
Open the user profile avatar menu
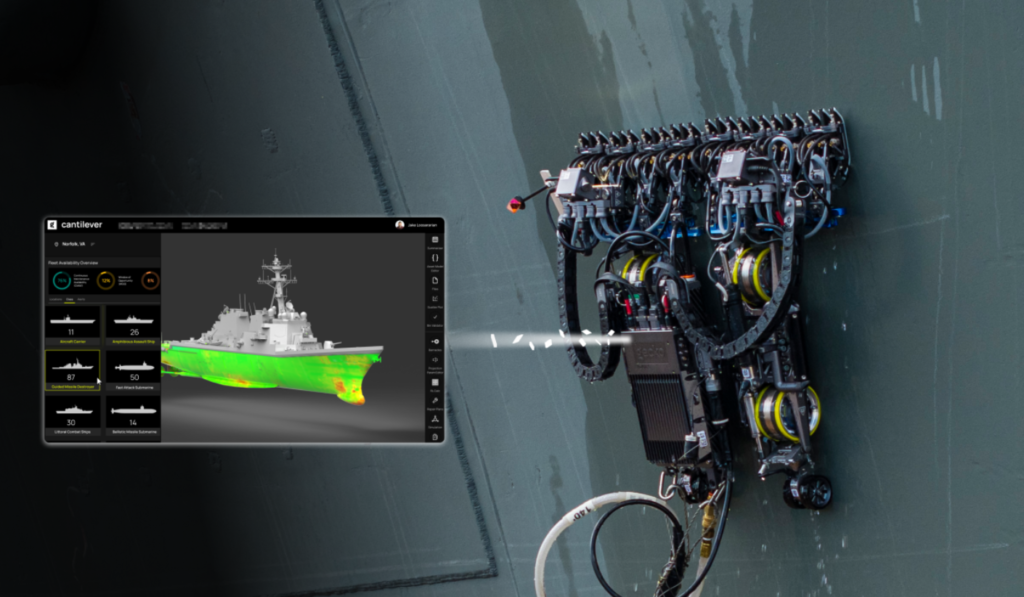tap(399, 225)
